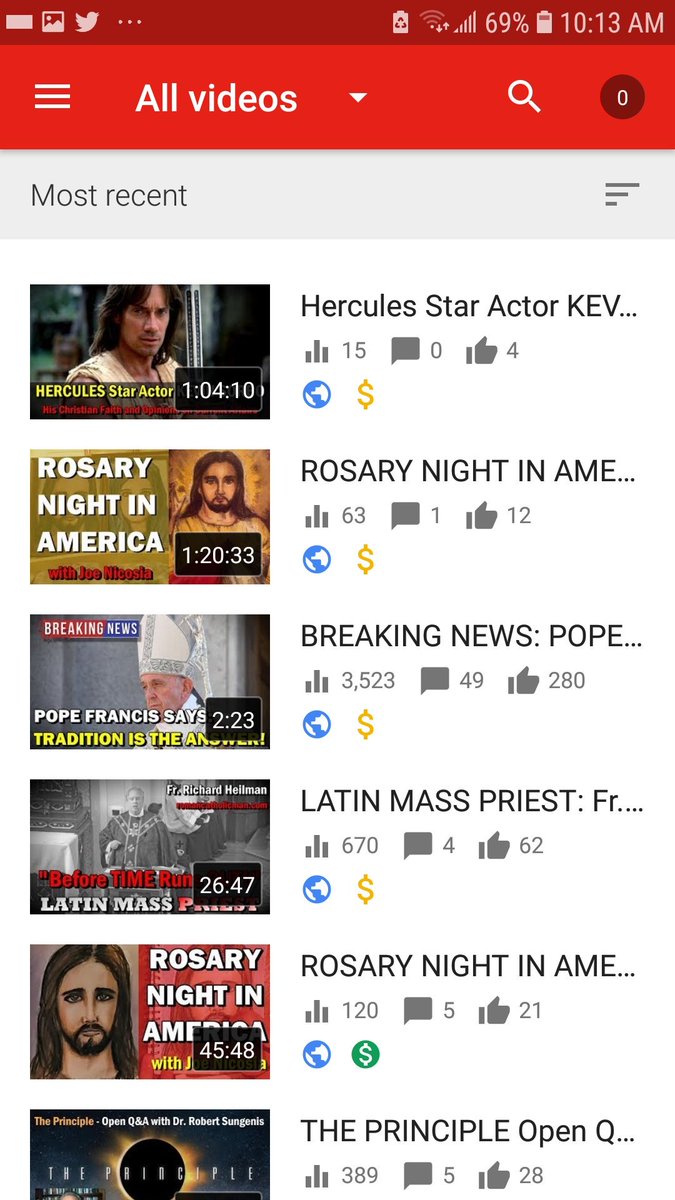The image size is (675, 1200).
Task: Open the notifications badge showing 0
Action: (x=622, y=98)
